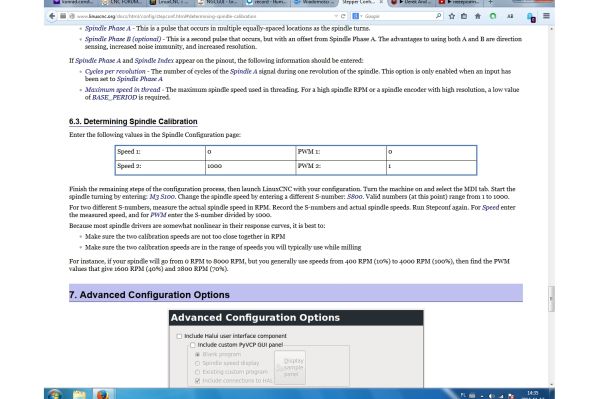Click the Cycles per revolution term
The image size is (599, 399).
[115, 71]
